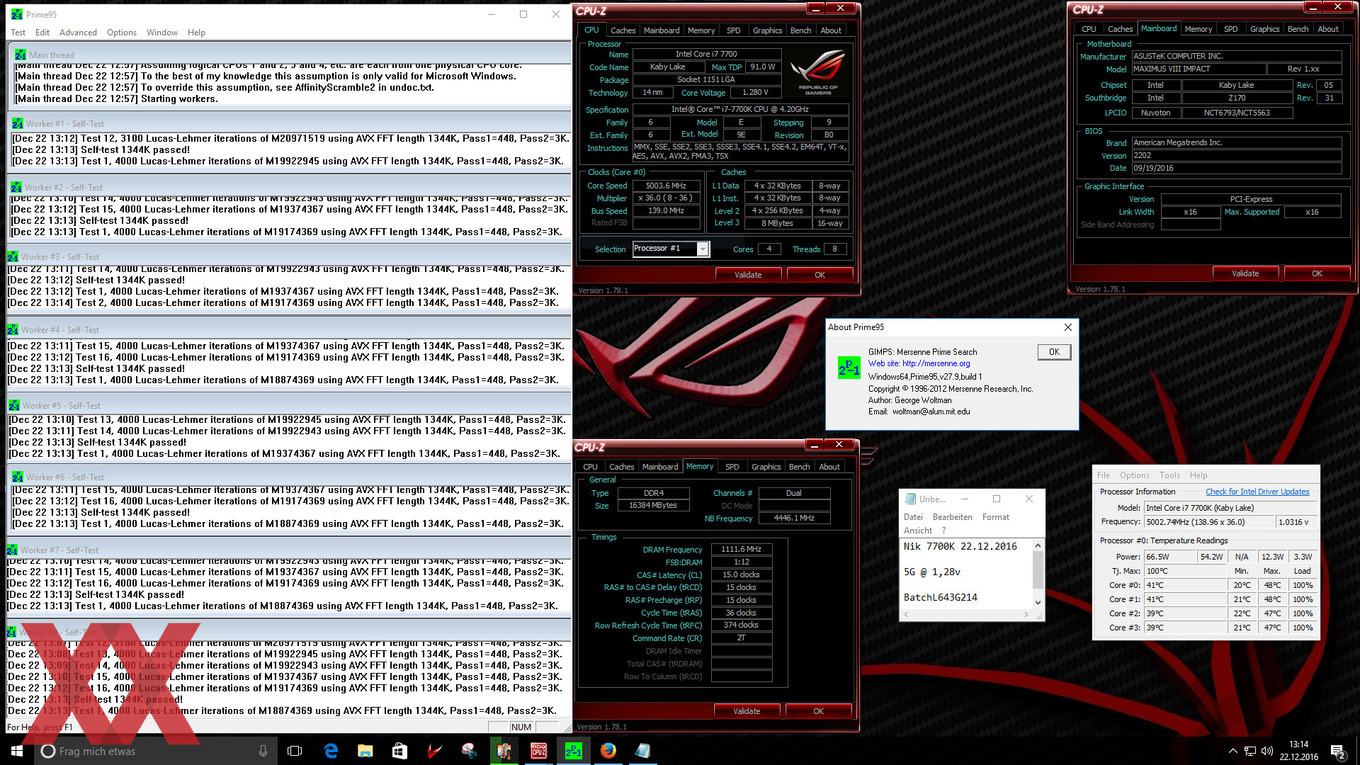Image resolution: width=1360 pixels, height=765 pixels.
Task: Switch to Notepad via its taskbar icon
Action: pos(642,751)
